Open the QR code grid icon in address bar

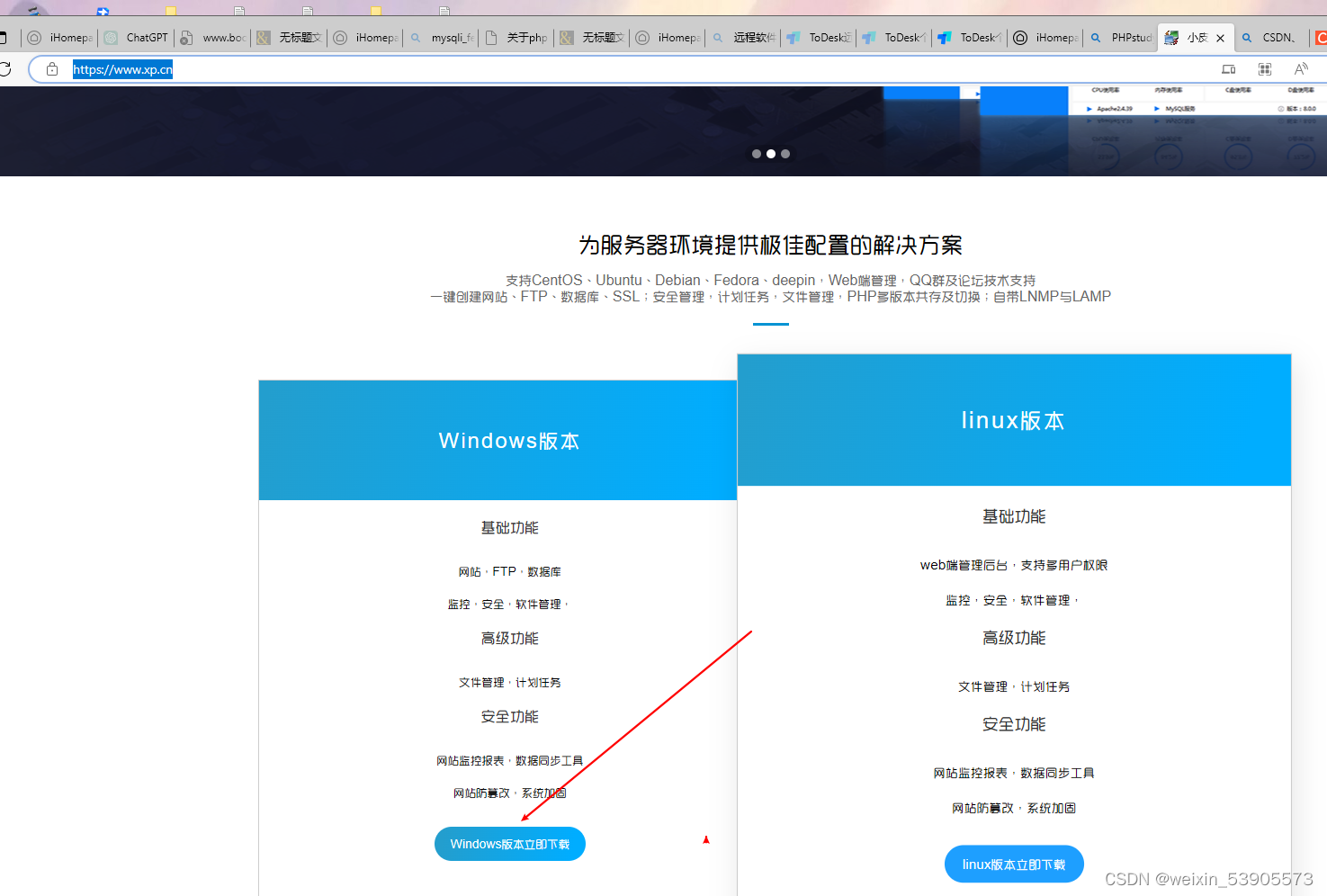(x=1265, y=69)
